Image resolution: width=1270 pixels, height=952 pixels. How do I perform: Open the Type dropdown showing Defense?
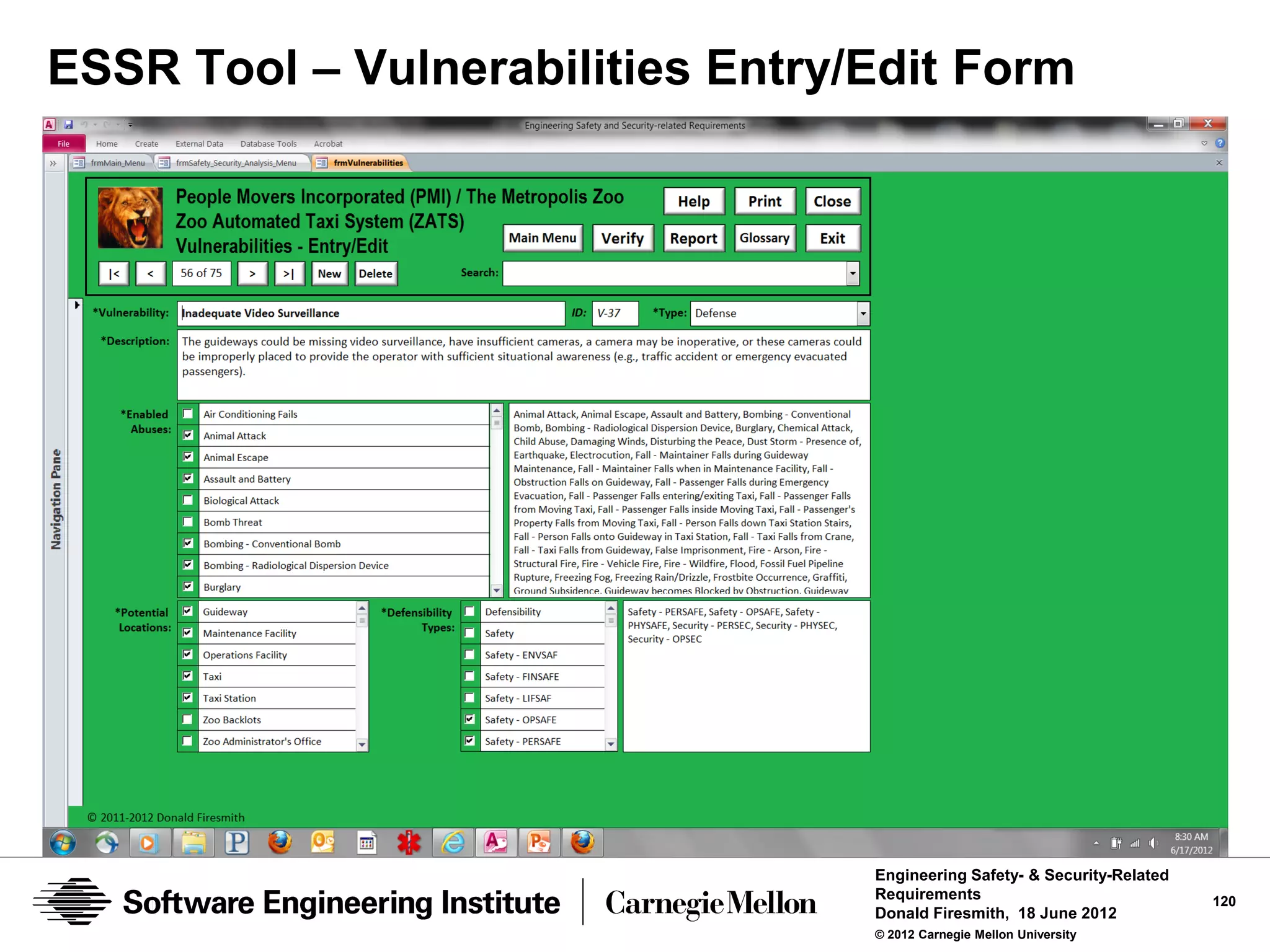863,314
